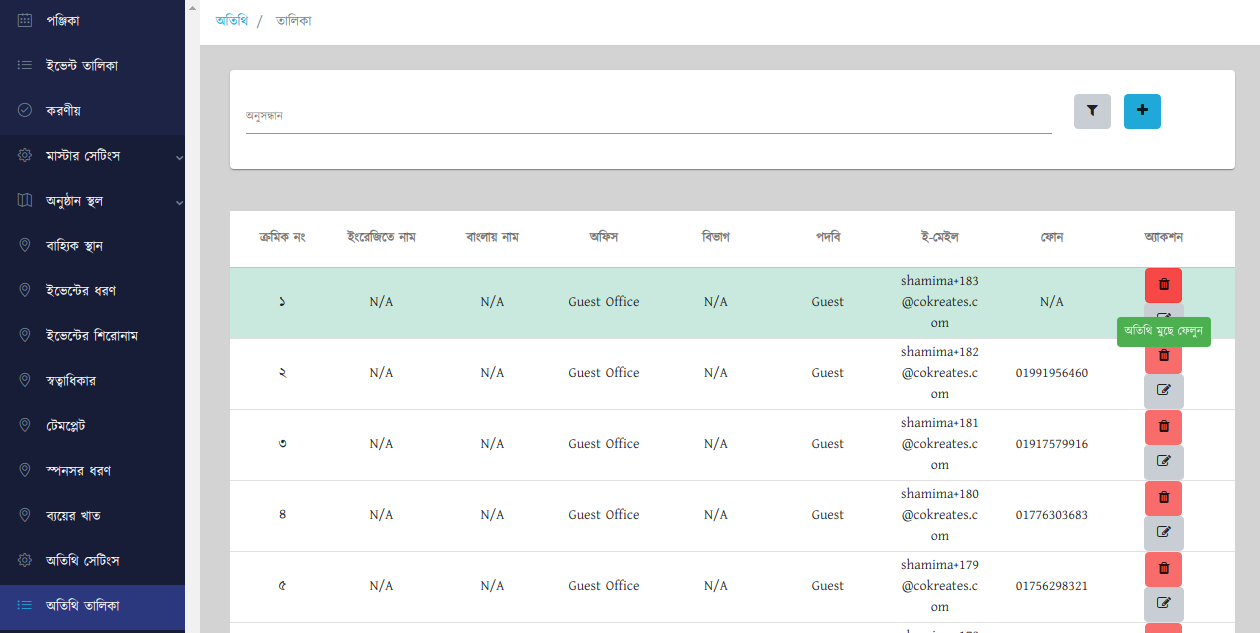This screenshot has height=633, width=1260.
Task: Delete guest shamima+180 with trash button
Action: tap(1163, 498)
